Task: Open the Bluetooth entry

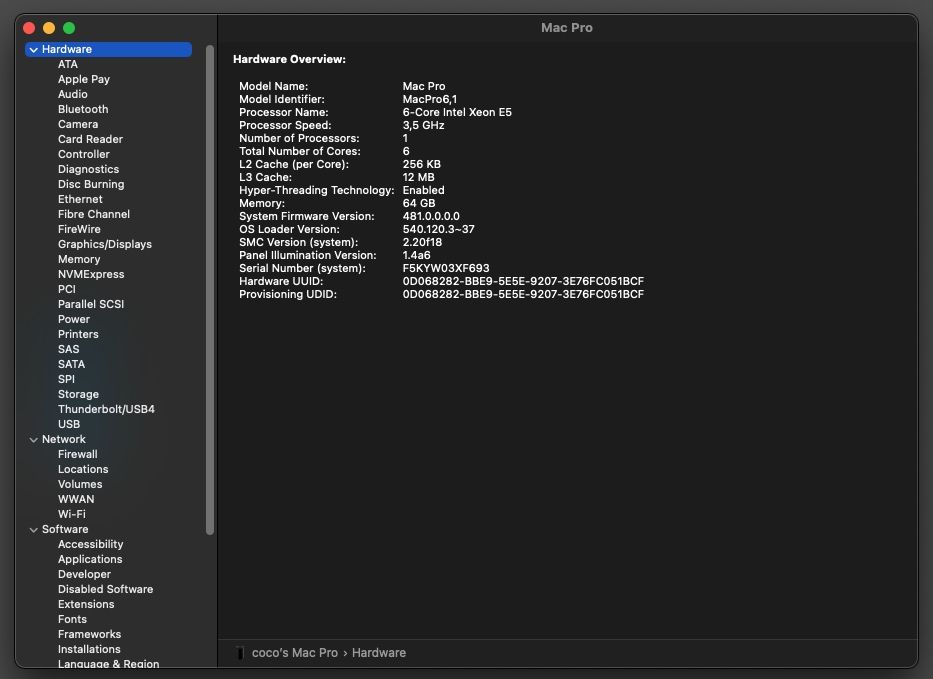Action: point(83,109)
